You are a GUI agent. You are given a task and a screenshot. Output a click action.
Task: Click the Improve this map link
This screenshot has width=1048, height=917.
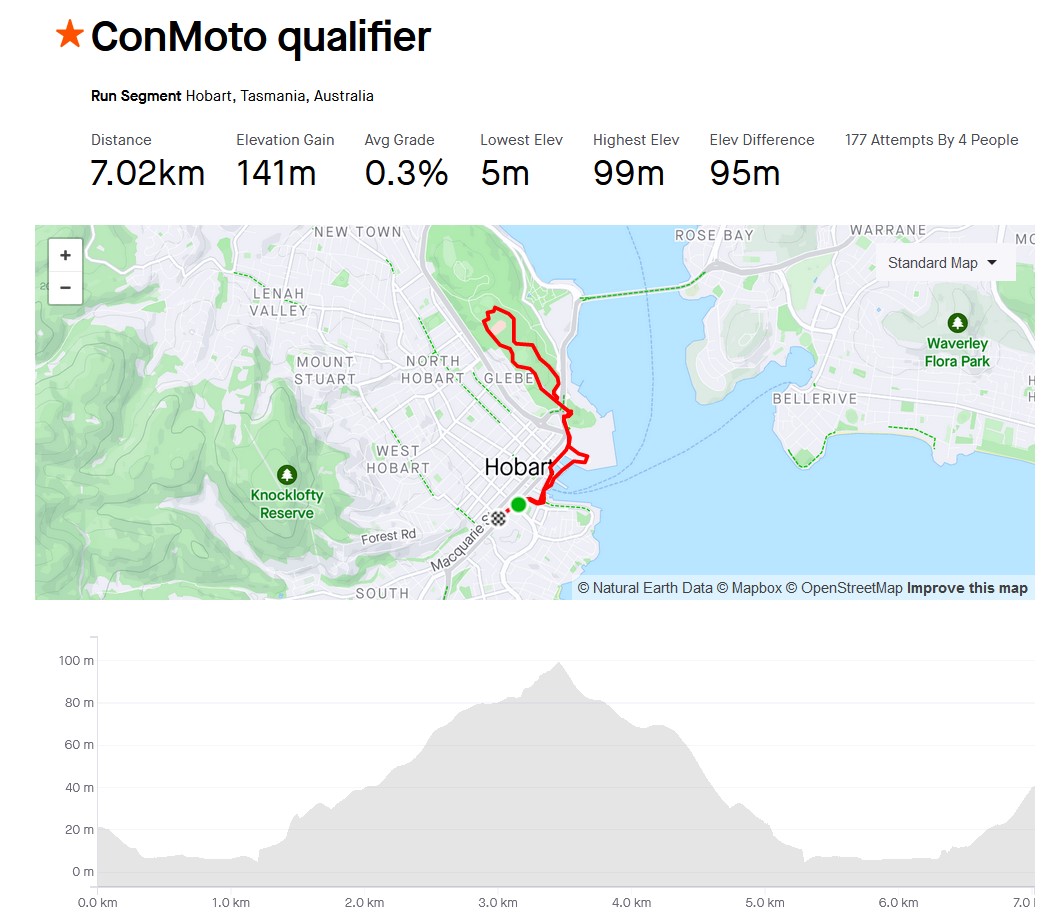(967, 588)
